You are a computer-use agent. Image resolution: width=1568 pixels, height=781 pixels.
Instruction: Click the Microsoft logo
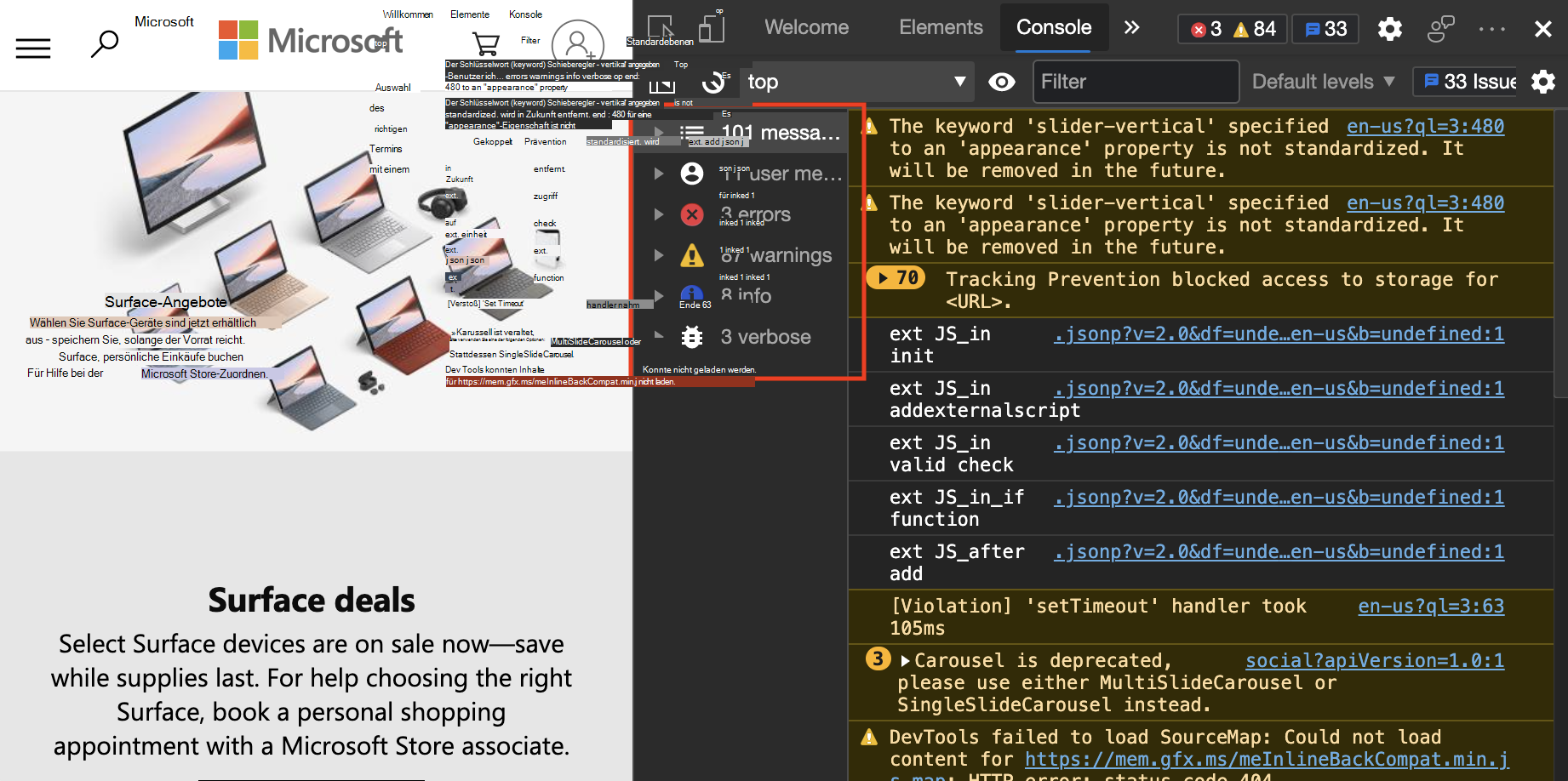(310, 40)
